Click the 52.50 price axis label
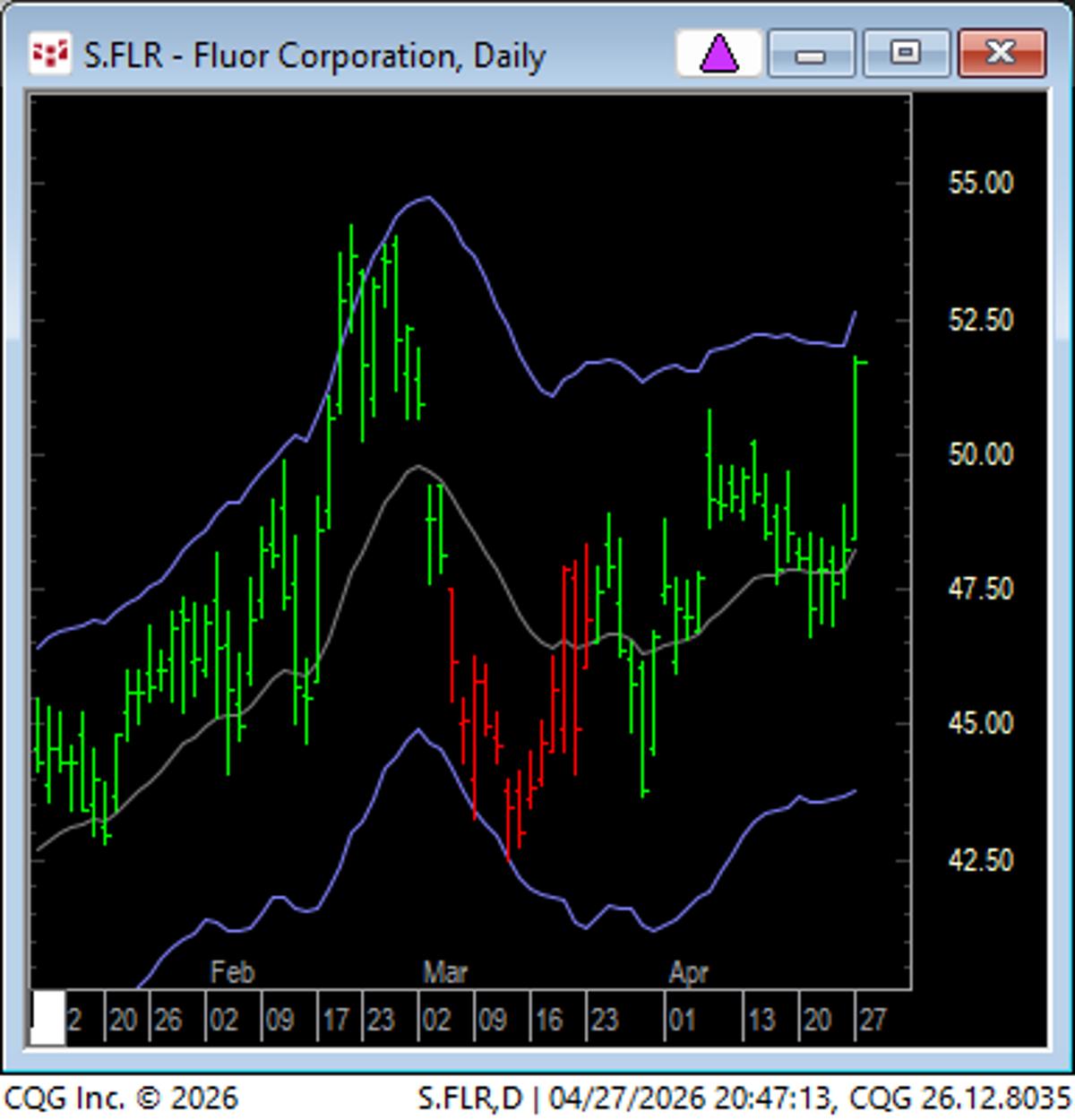This screenshot has height=1120, width=1075. (x=981, y=319)
